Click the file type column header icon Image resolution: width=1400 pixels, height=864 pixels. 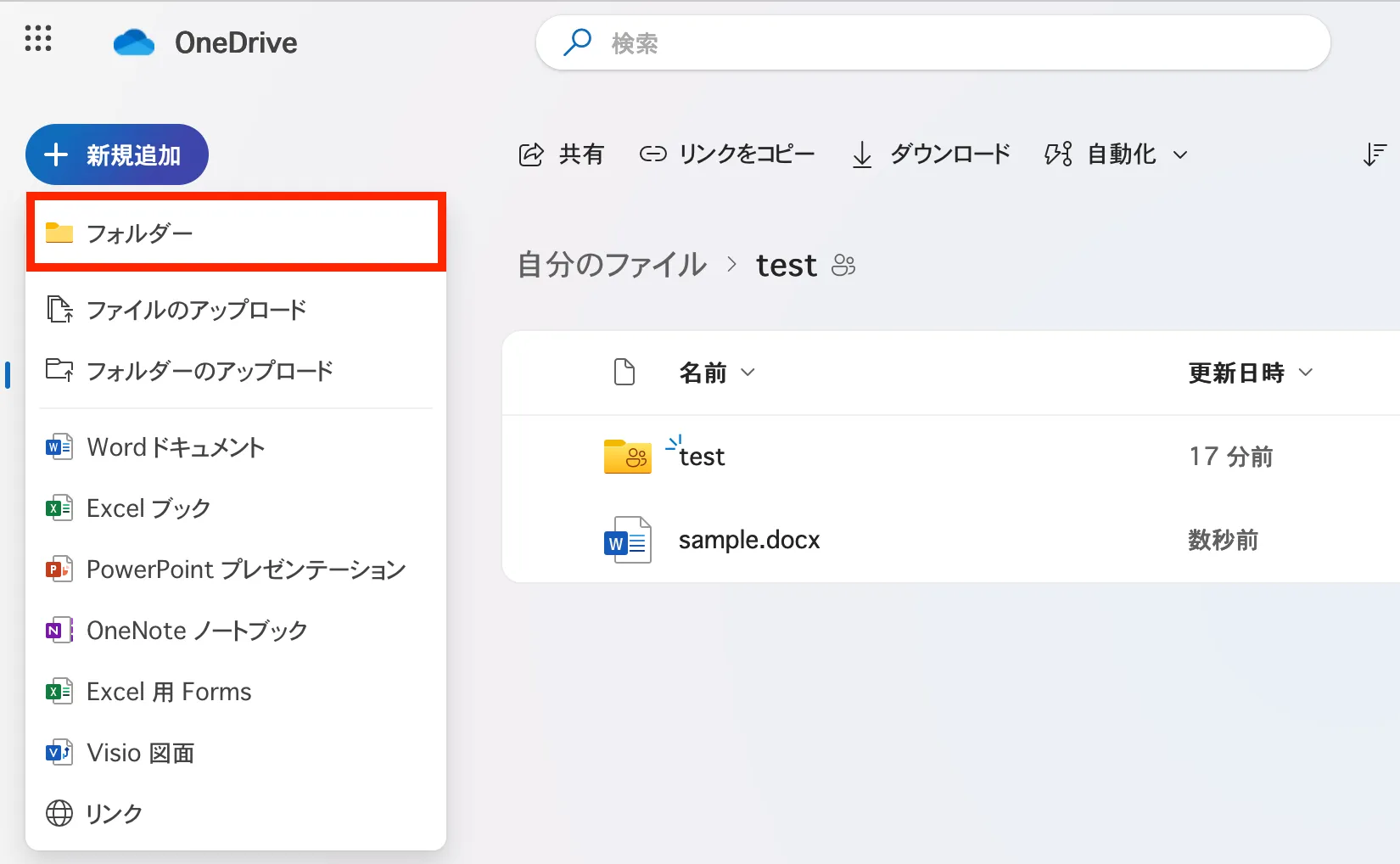tap(624, 373)
